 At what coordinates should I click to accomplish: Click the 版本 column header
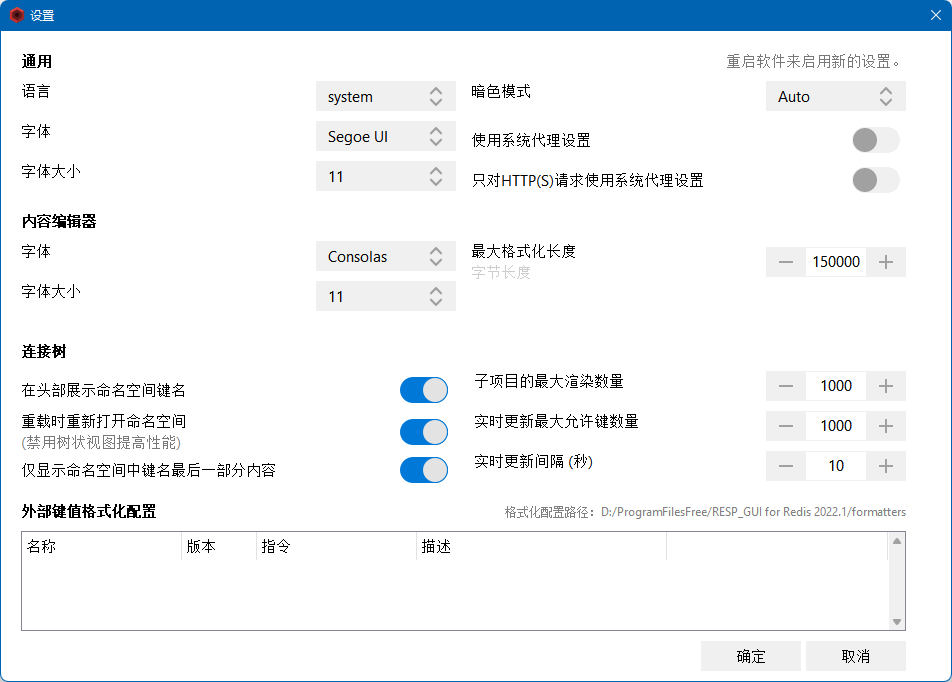click(x=219, y=546)
